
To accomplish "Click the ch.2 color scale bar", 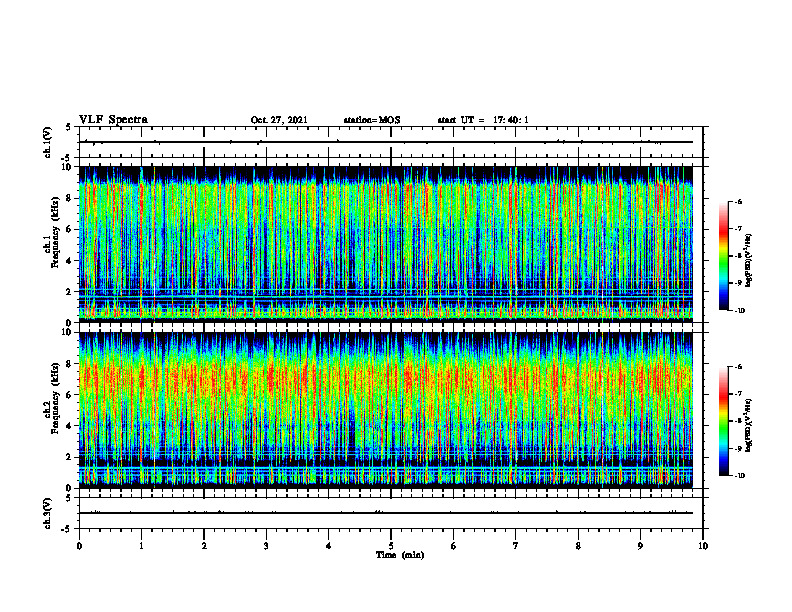I will click(723, 421).
